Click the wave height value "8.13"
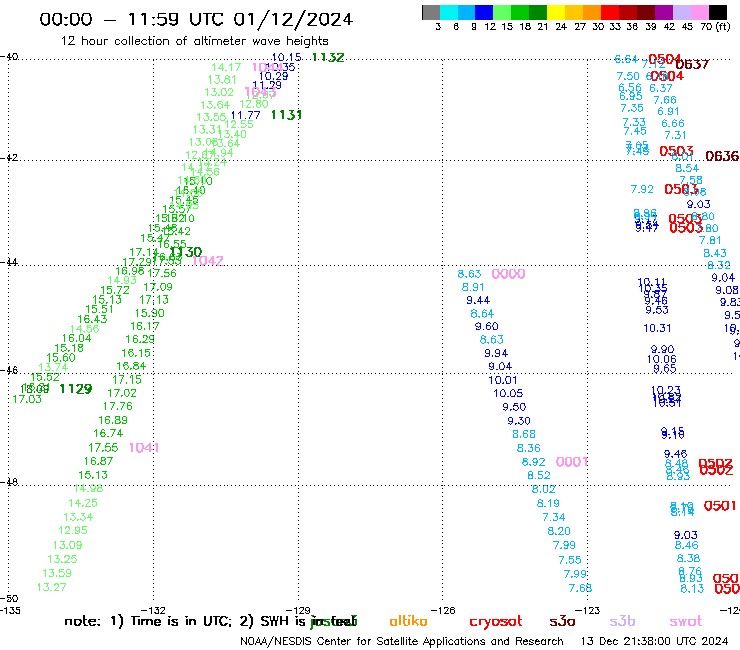Image resolution: width=740 pixels, height=650 pixels. point(692,589)
